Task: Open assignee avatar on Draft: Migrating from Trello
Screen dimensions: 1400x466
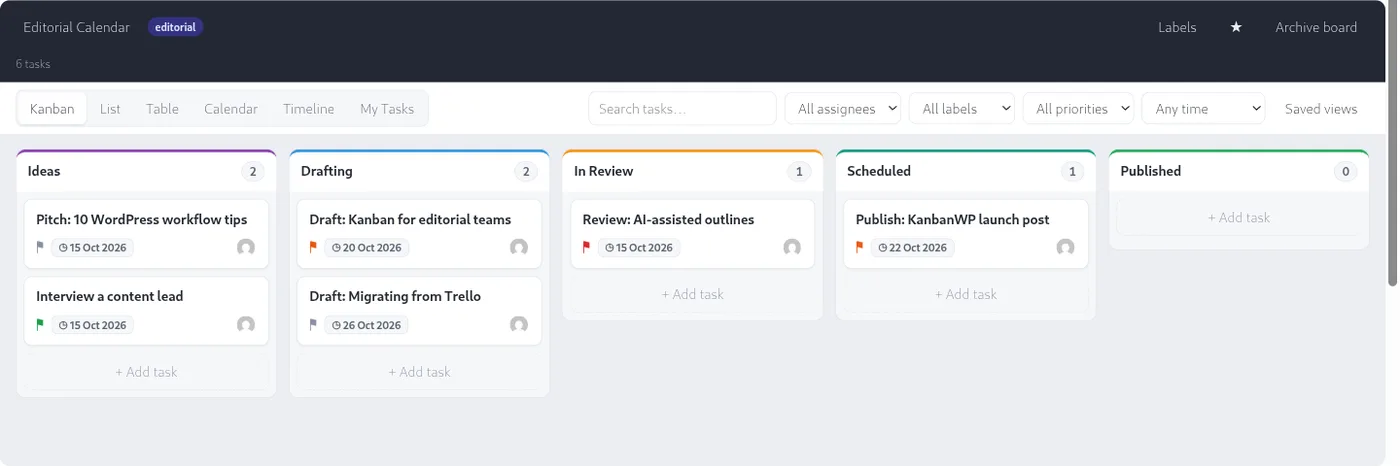Action: [519, 324]
